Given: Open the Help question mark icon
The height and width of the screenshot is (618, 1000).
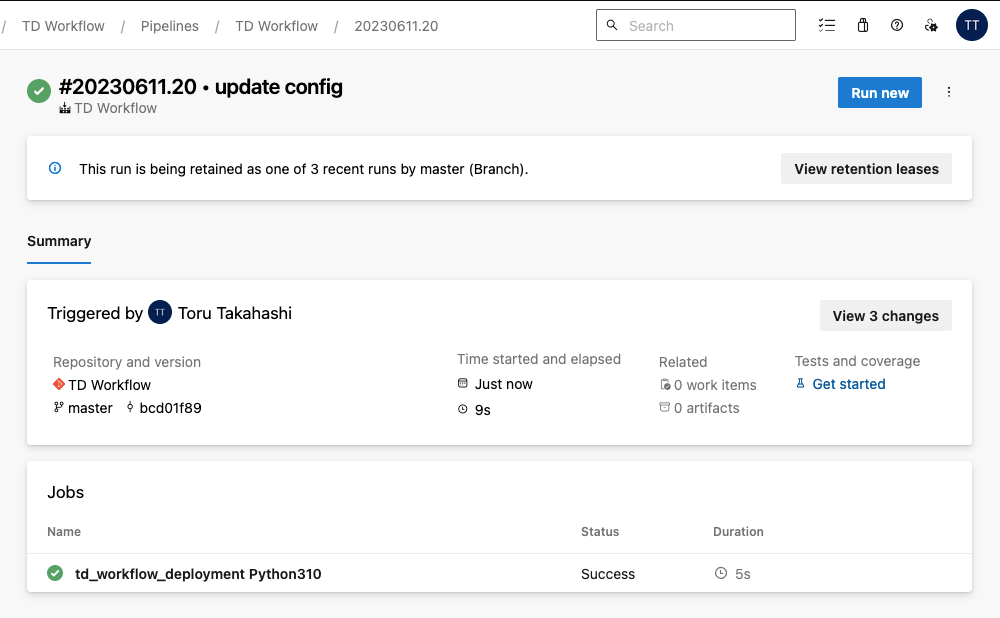Looking at the screenshot, I should click(x=897, y=26).
